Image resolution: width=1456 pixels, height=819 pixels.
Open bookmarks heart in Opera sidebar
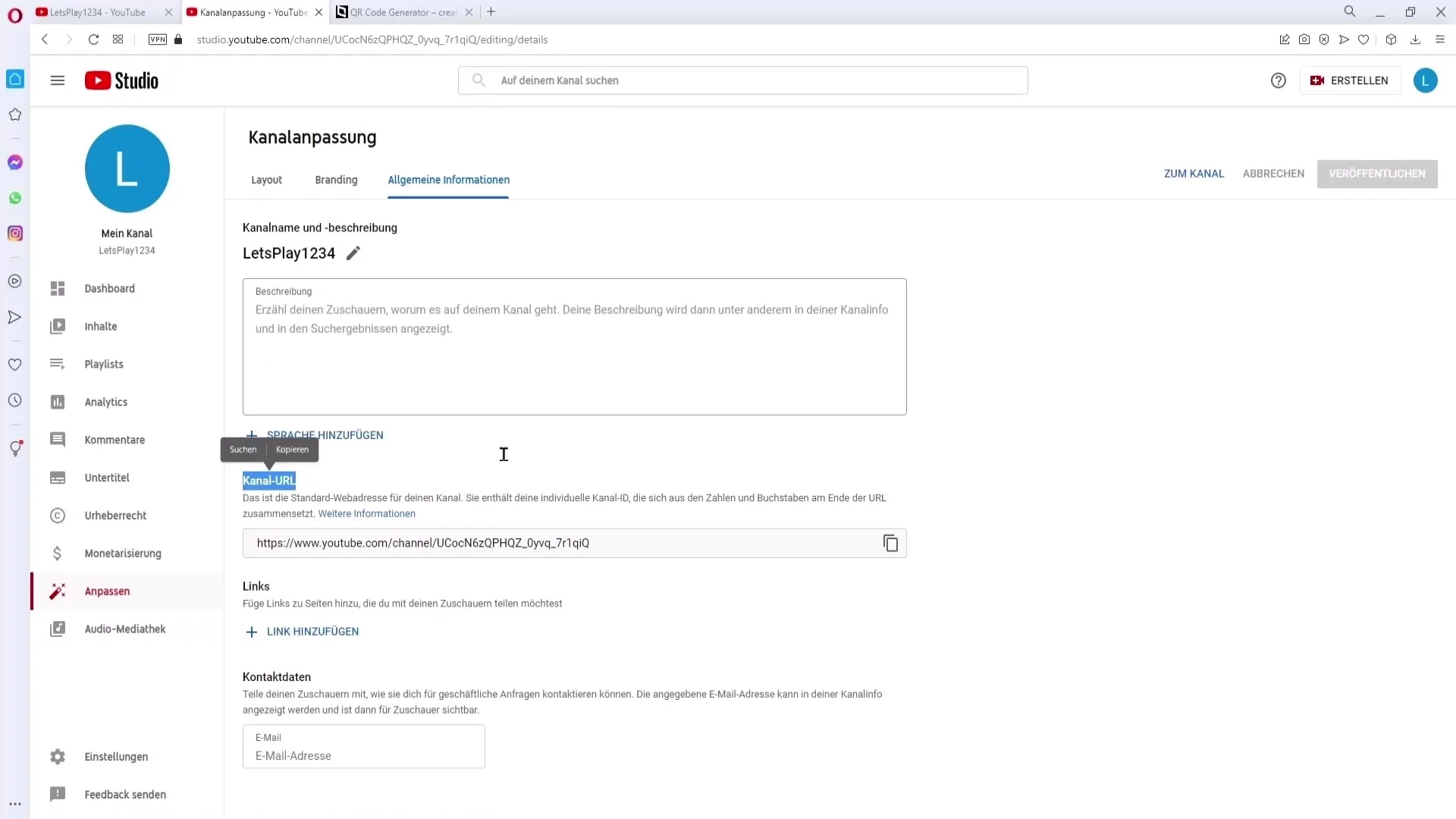click(x=15, y=365)
